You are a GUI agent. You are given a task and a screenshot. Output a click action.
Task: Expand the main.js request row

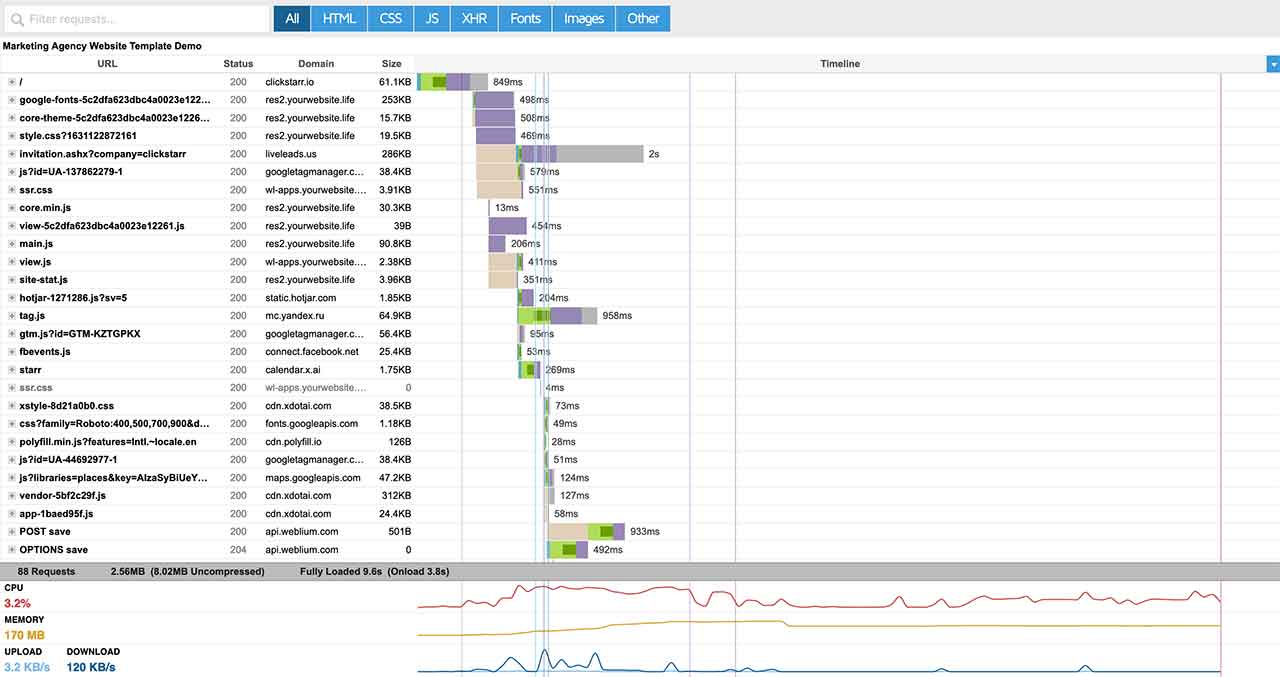(x=12, y=244)
